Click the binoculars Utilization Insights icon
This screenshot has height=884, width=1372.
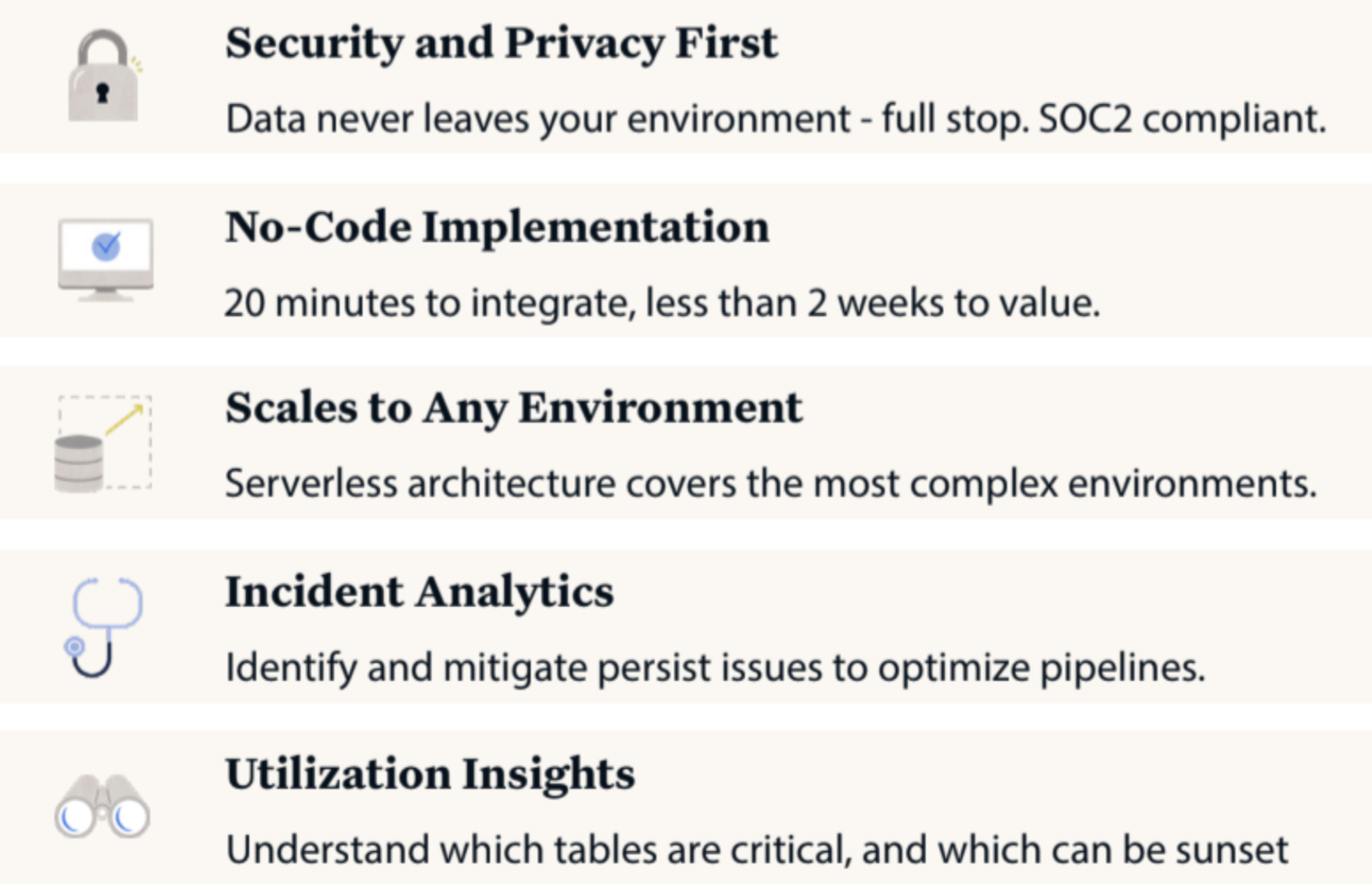[102, 807]
